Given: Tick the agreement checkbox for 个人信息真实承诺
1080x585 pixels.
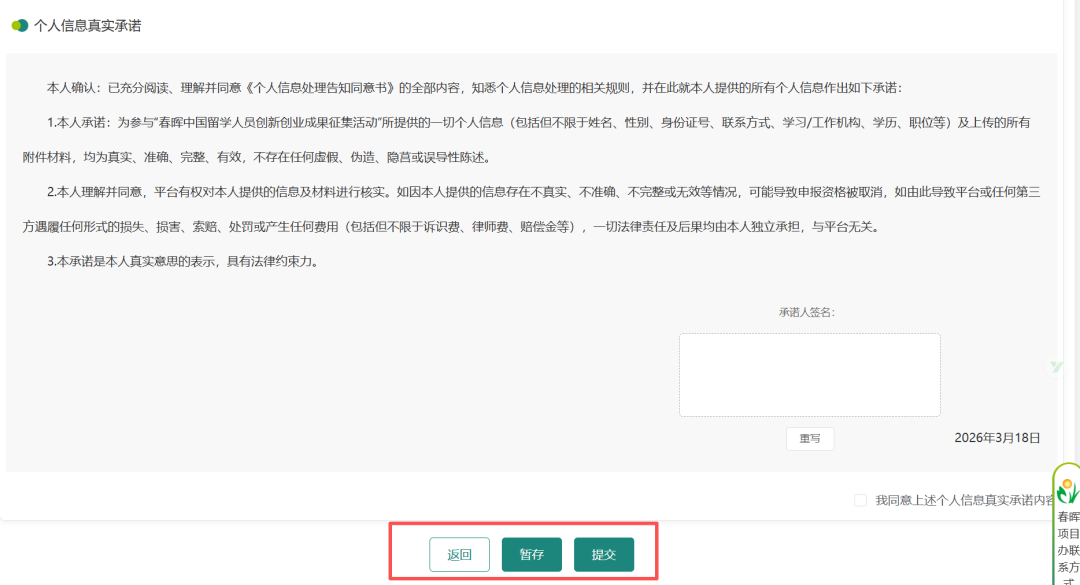Looking at the screenshot, I should point(860,500).
